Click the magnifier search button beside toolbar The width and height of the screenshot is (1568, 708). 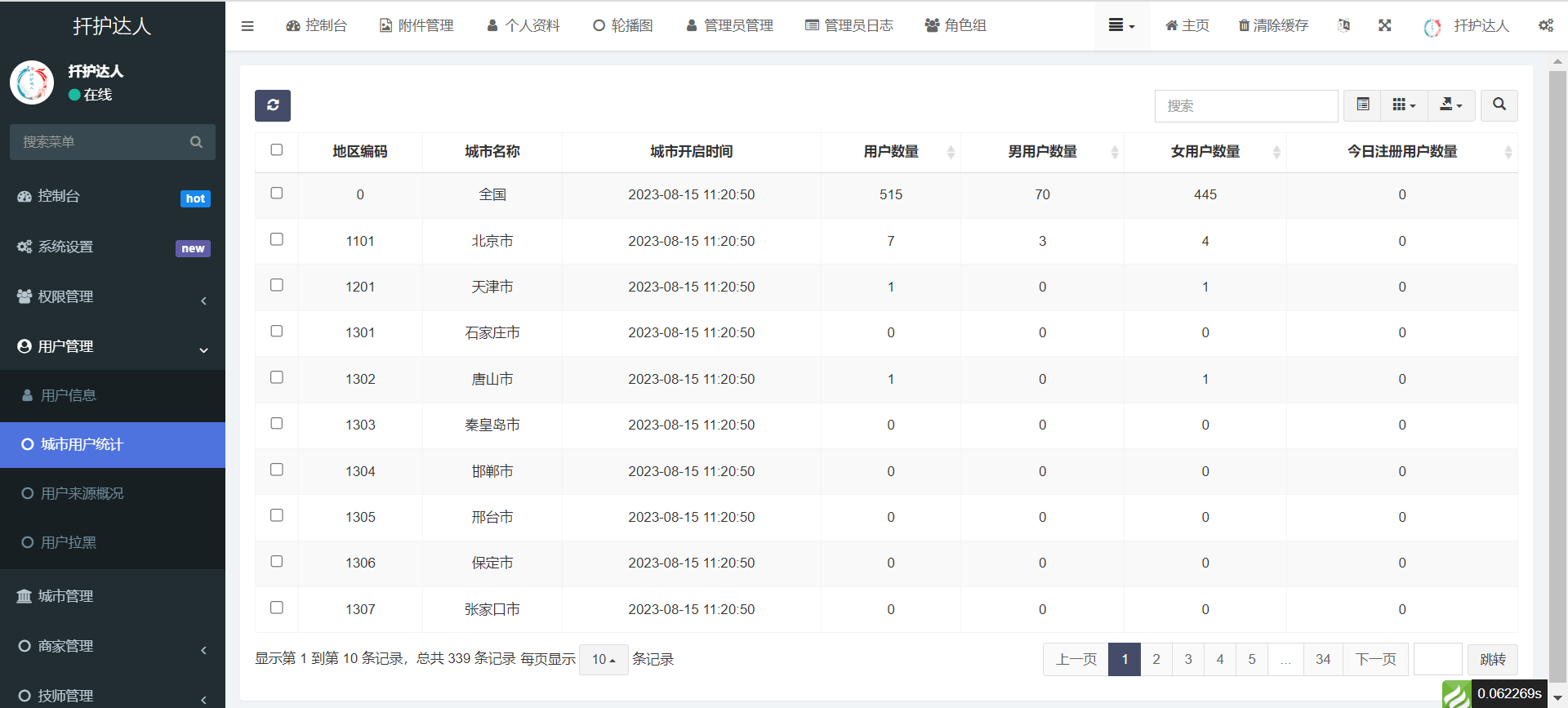pyautogui.click(x=1499, y=105)
